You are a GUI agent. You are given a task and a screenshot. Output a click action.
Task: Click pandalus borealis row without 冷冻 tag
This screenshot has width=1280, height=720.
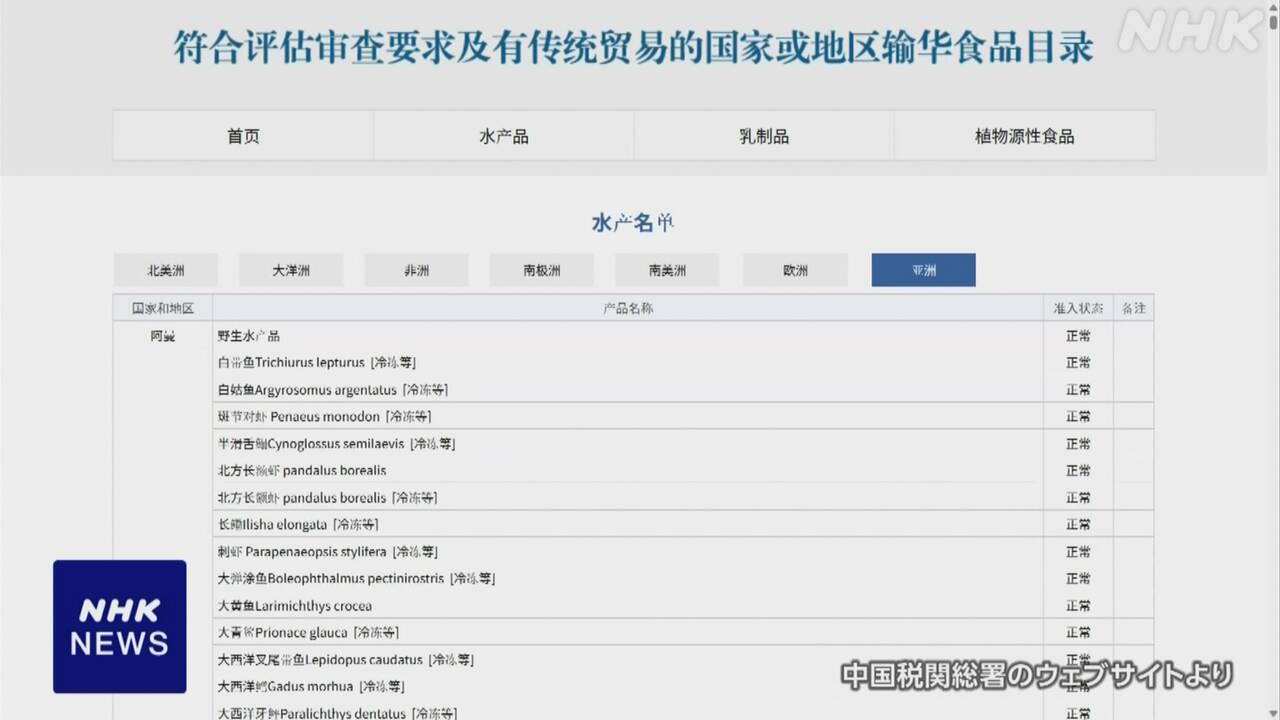click(628, 470)
